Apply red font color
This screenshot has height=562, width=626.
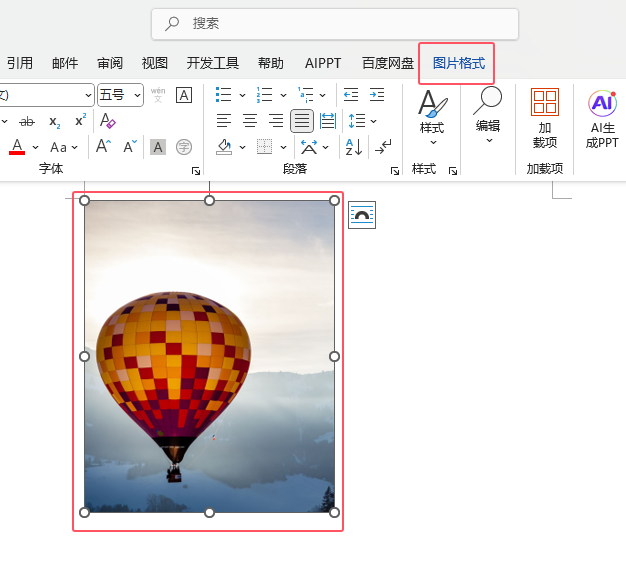click(17, 147)
